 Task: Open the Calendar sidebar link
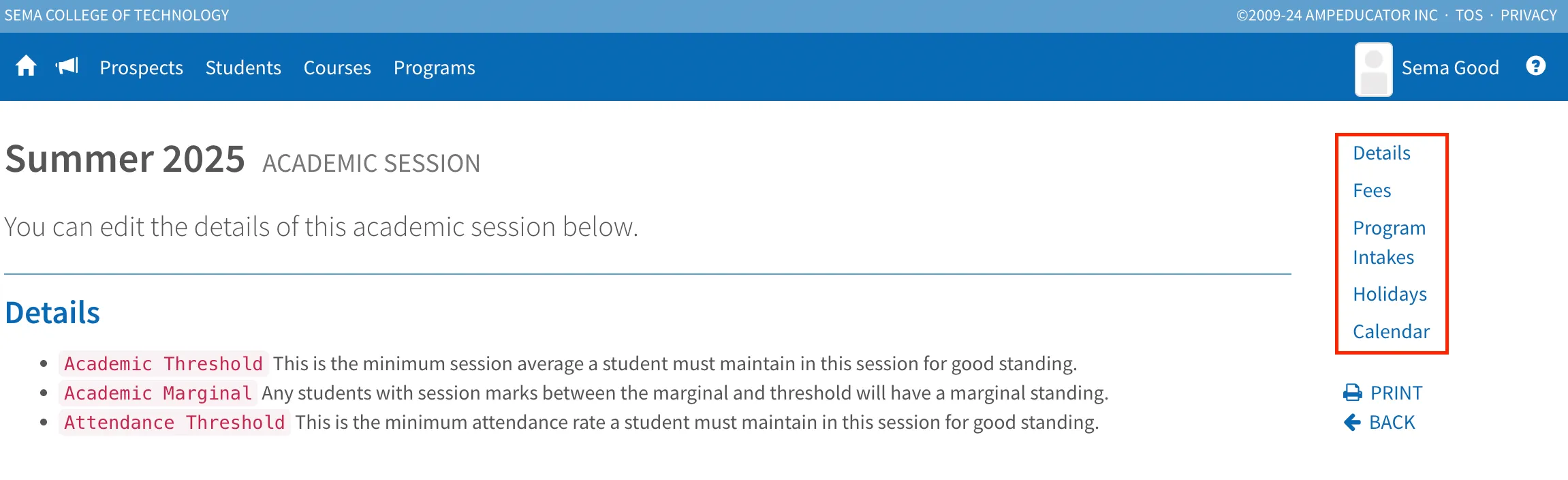(1391, 331)
